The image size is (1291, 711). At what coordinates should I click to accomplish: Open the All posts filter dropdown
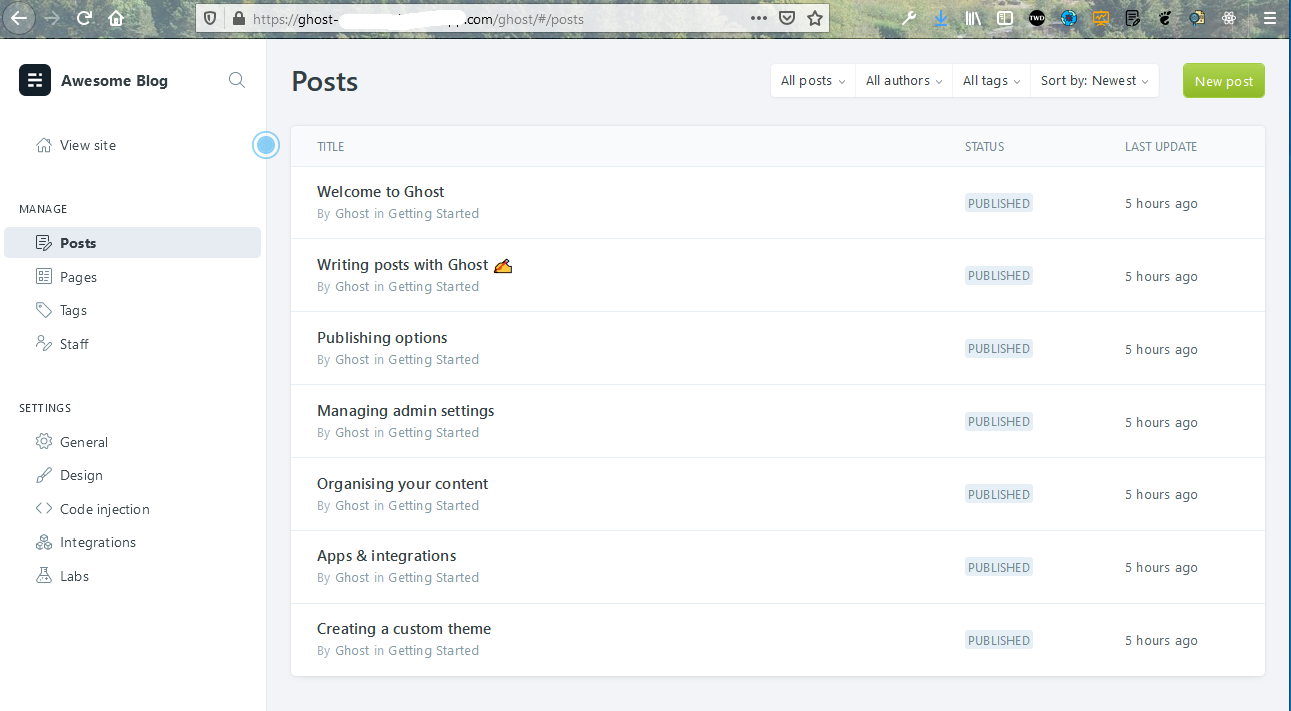(x=813, y=81)
